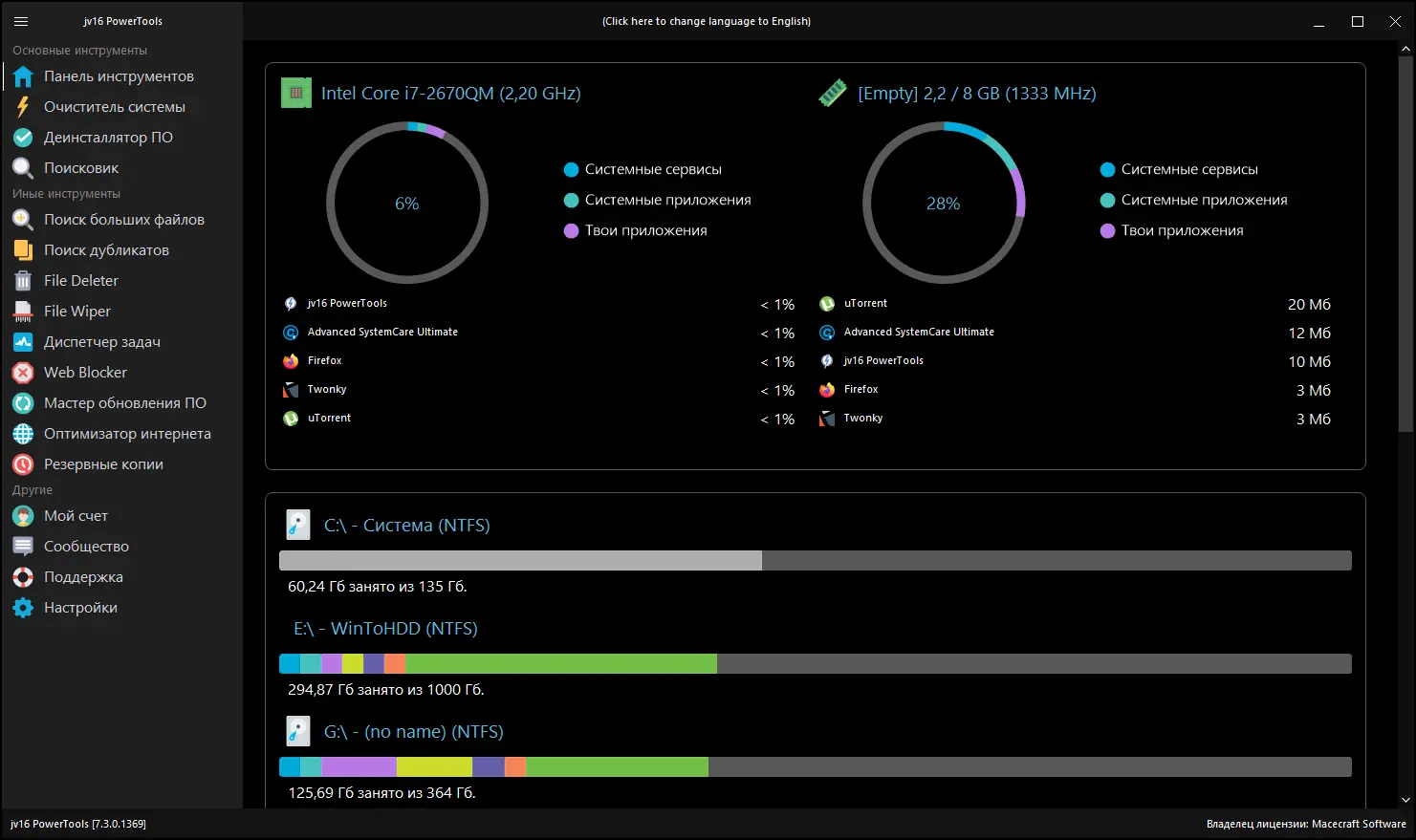Image resolution: width=1416 pixels, height=840 pixels.
Task: Click the E:\ WinToHDD usage bar
Action: pyautogui.click(x=816, y=663)
